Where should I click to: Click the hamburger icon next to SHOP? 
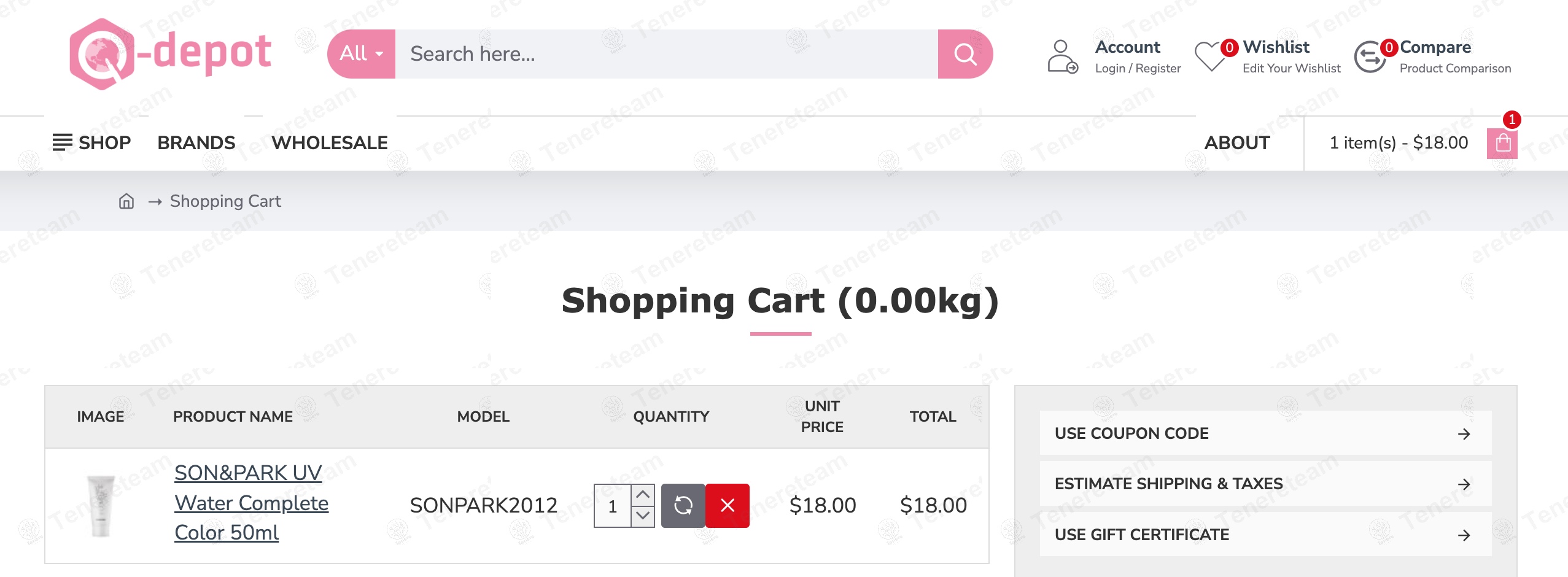pos(62,142)
